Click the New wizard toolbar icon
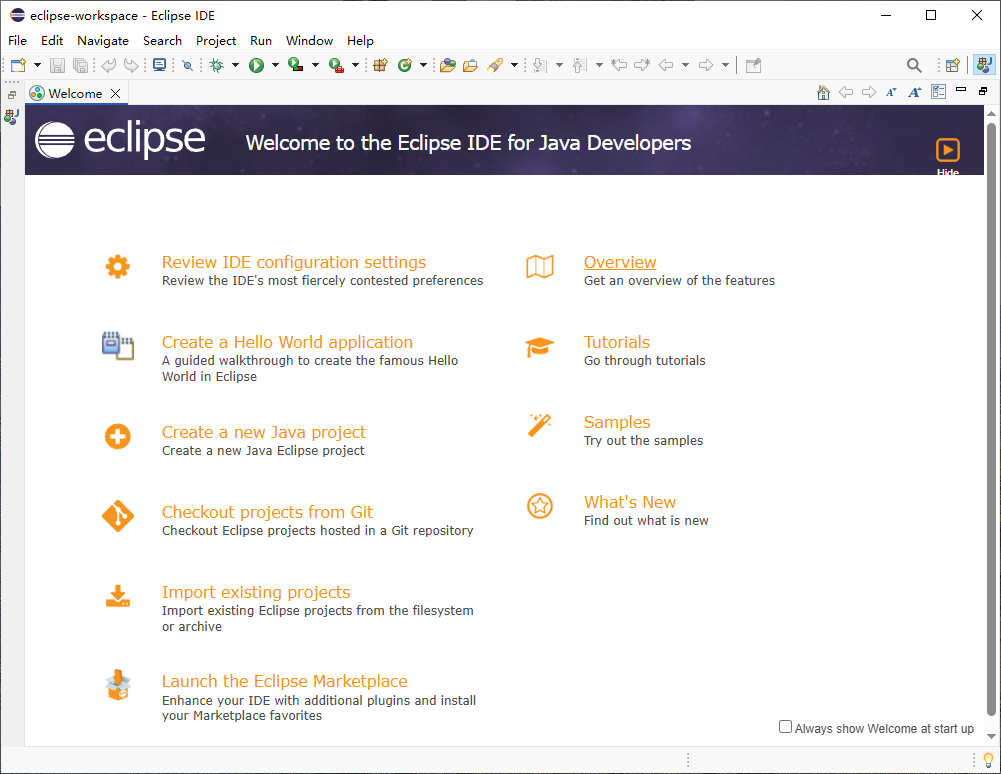The image size is (1001, 774). point(19,65)
